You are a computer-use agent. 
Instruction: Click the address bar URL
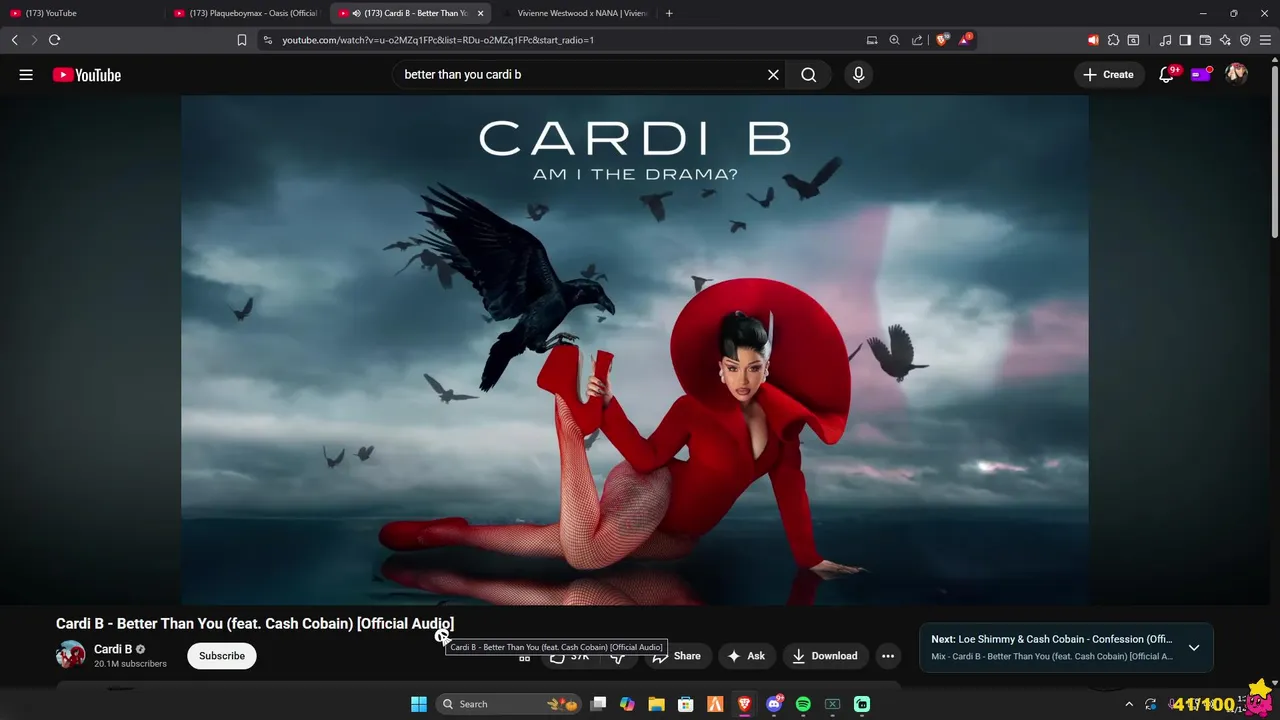438,40
